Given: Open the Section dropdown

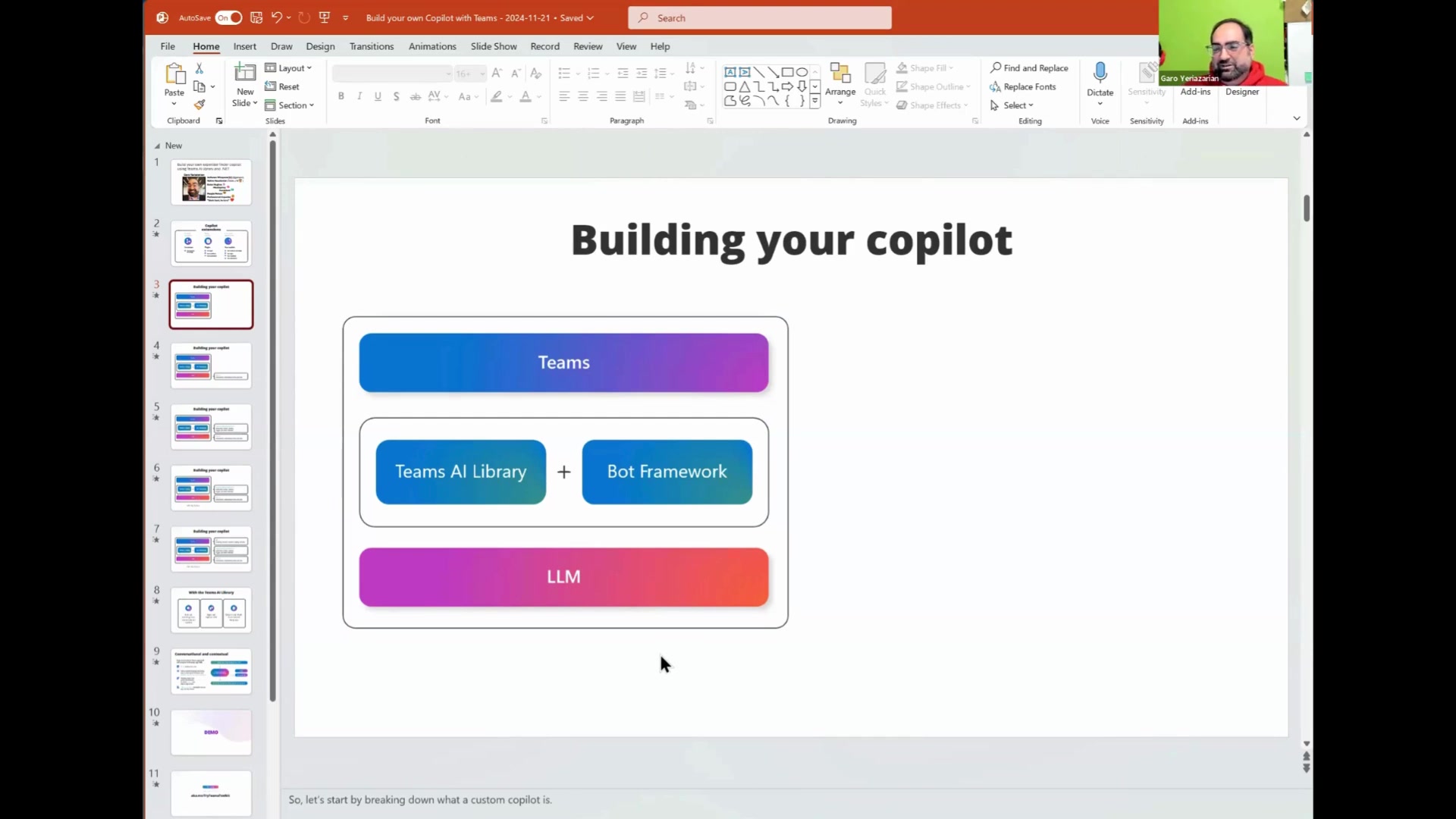Looking at the screenshot, I should point(289,105).
